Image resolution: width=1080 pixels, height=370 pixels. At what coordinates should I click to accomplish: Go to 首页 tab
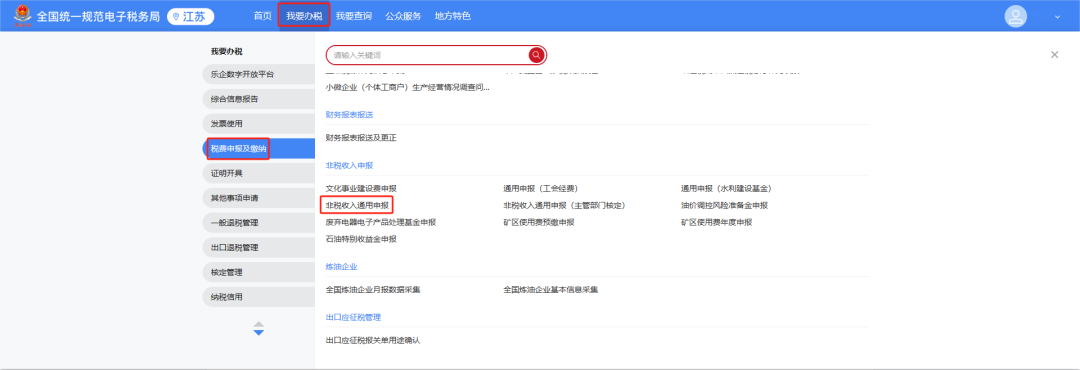[x=262, y=16]
